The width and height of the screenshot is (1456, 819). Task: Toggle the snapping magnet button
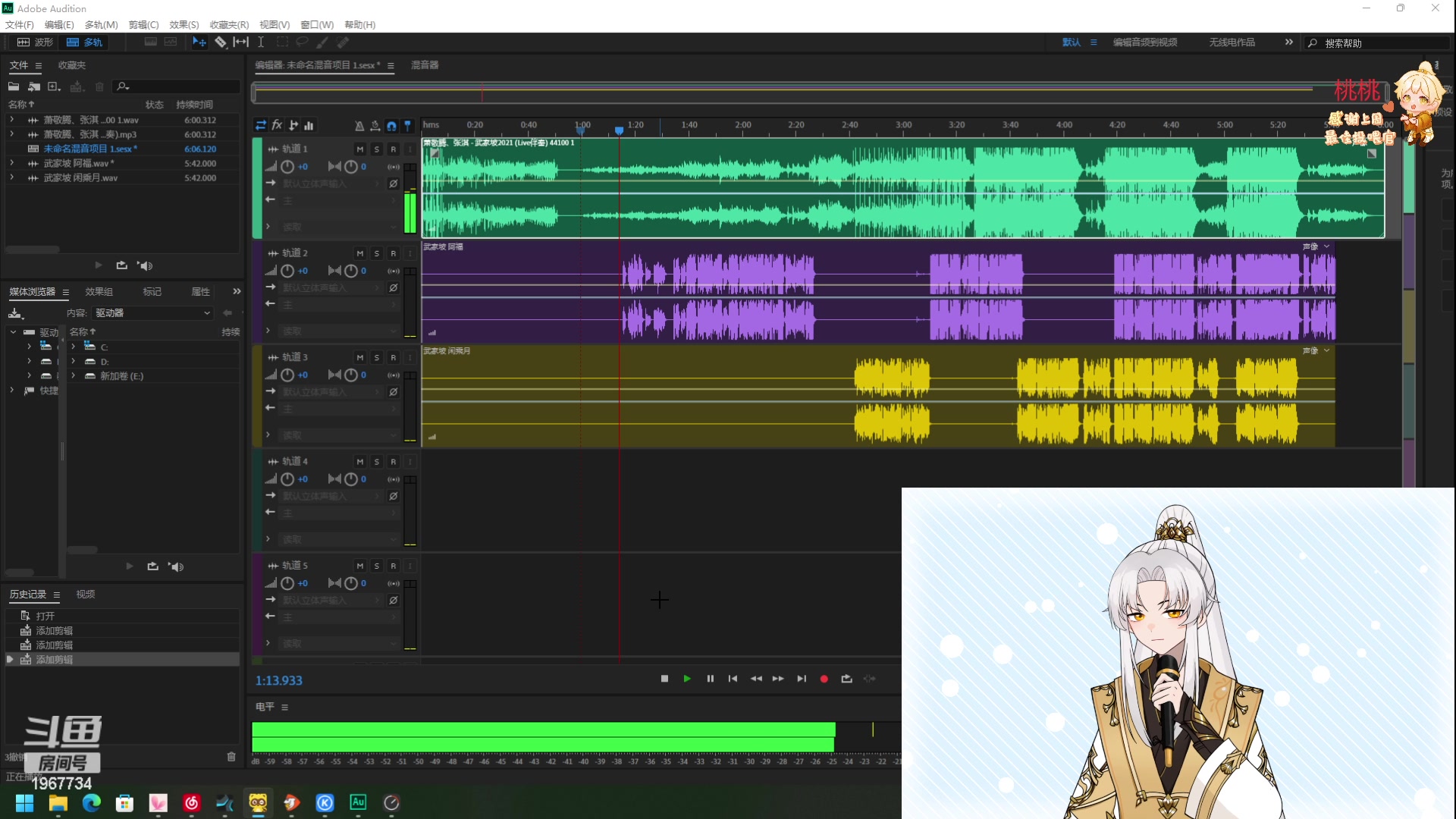point(391,126)
